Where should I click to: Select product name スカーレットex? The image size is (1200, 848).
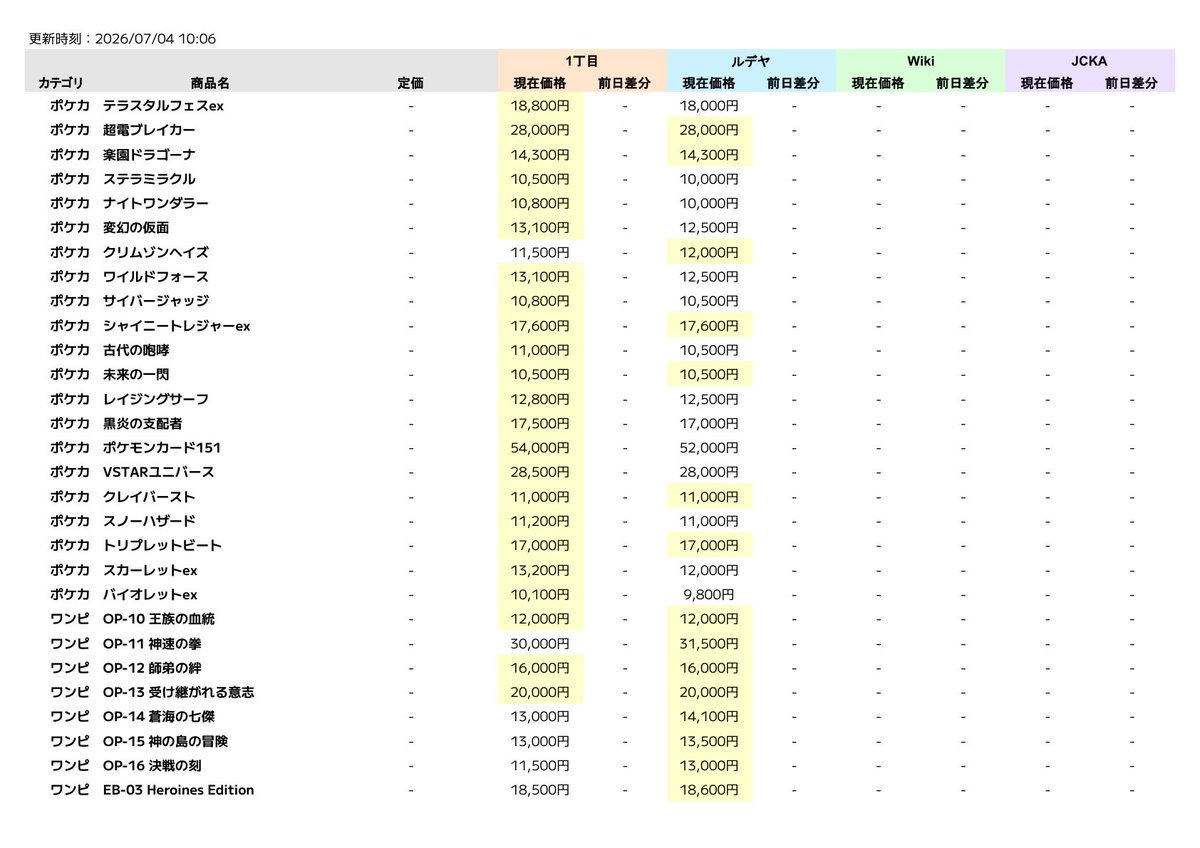click(150, 570)
